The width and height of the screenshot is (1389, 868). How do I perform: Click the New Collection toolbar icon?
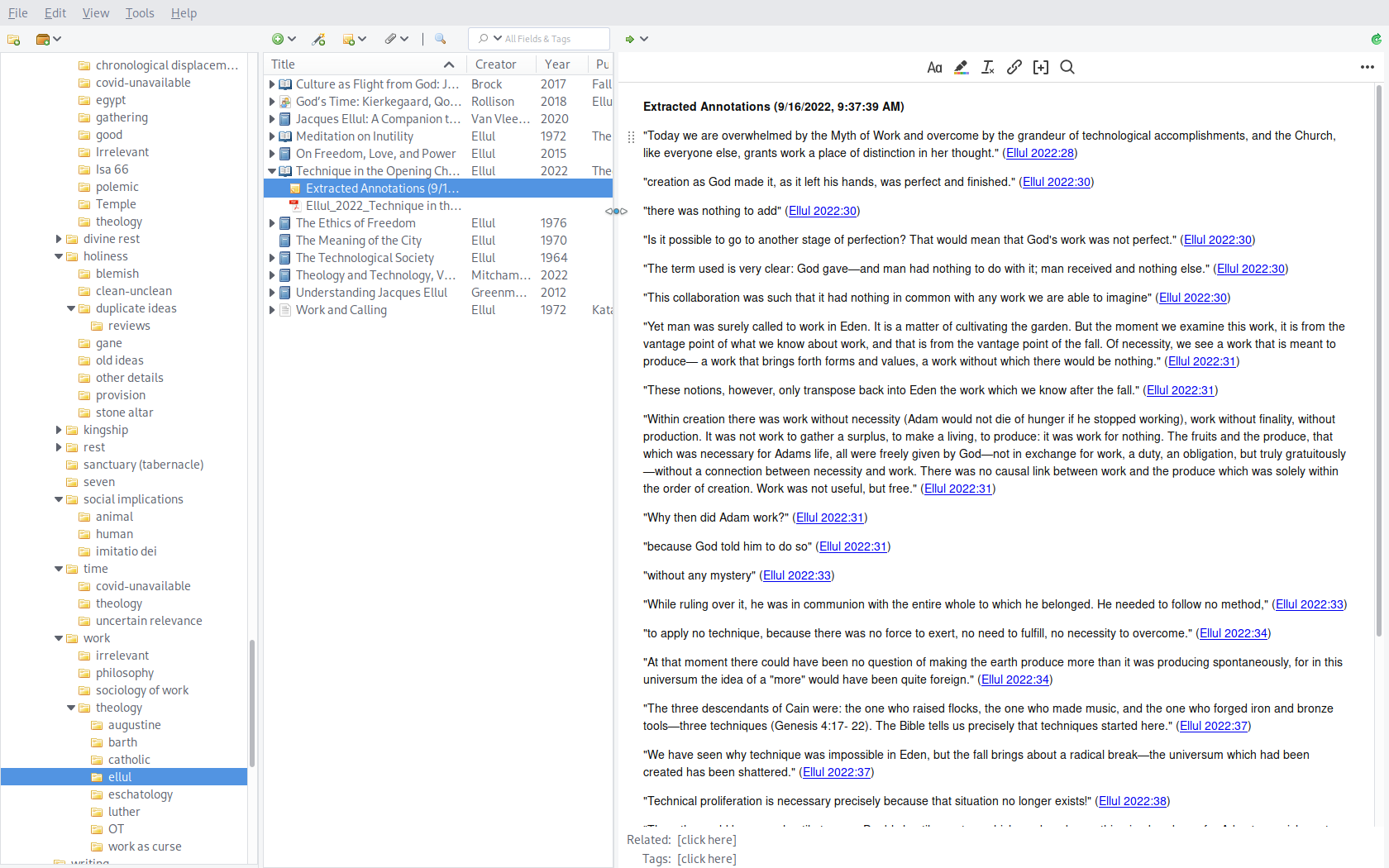point(13,39)
